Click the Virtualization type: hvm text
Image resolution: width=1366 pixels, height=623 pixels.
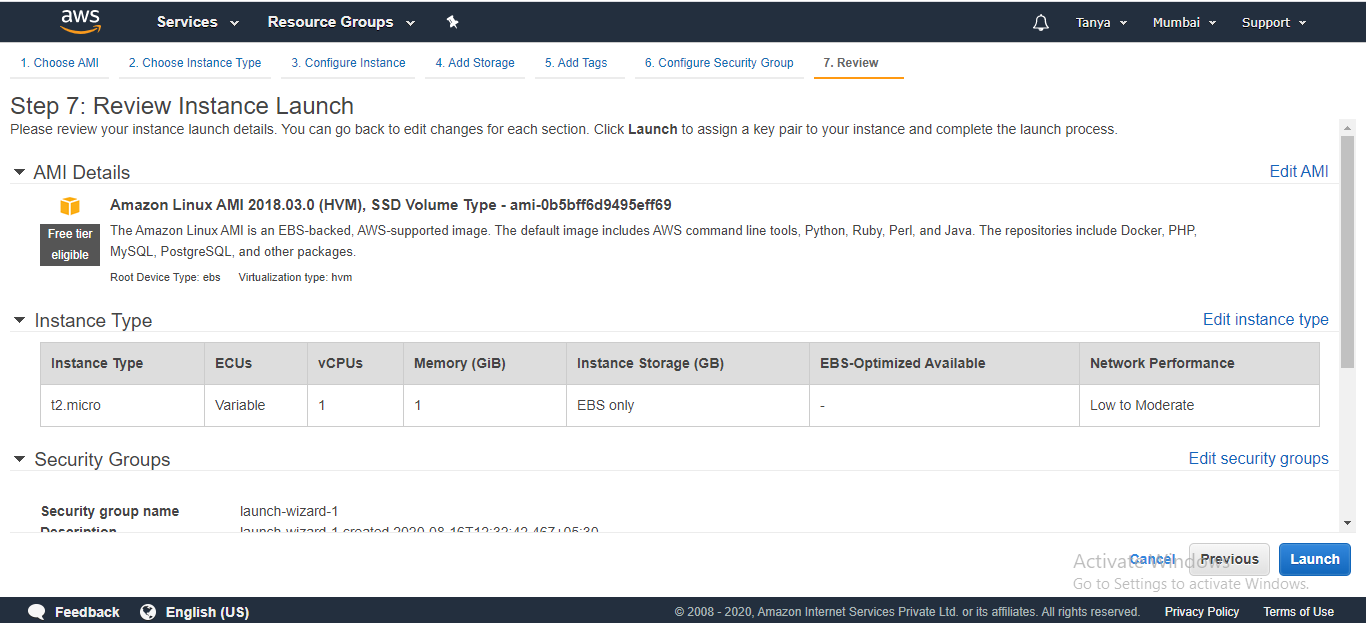tap(295, 277)
